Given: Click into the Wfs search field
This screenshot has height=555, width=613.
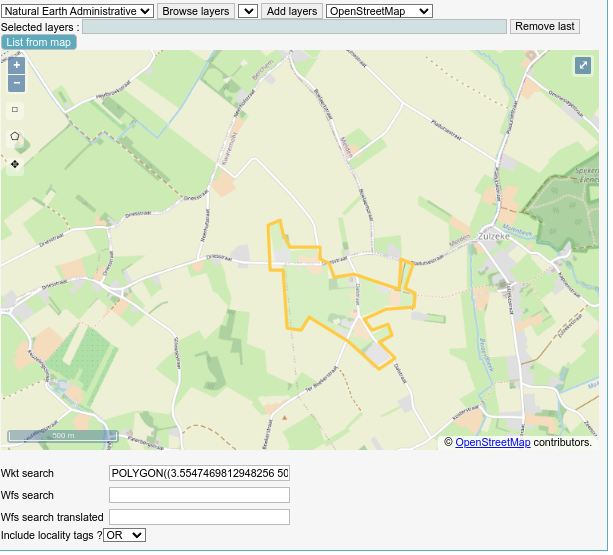Looking at the screenshot, I should (199, 495).
